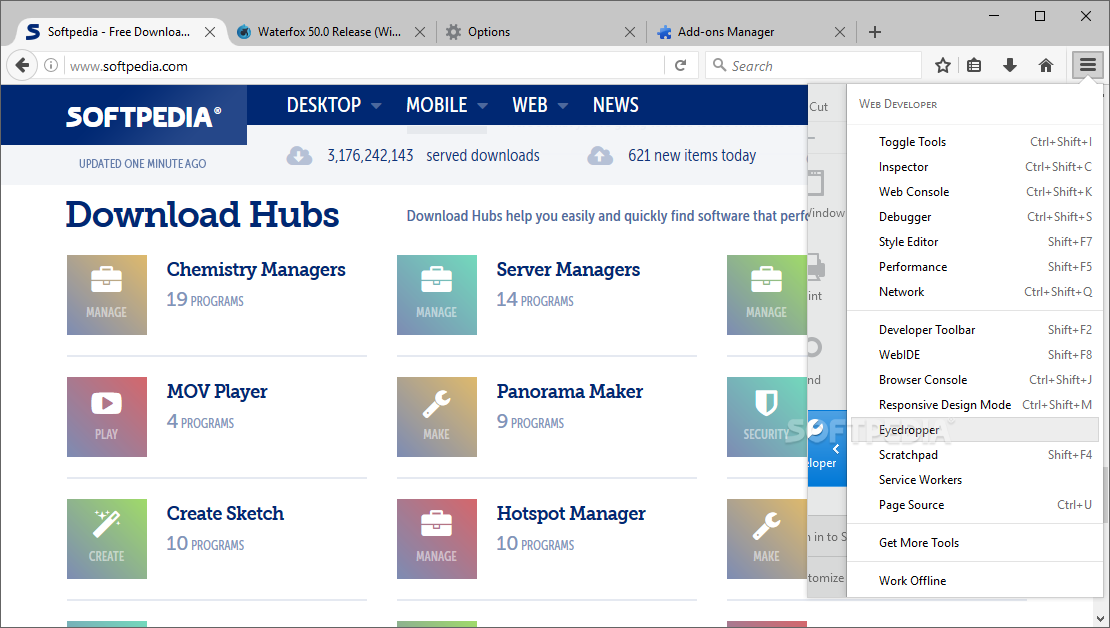Open the downloads arrow icon

1010,66
